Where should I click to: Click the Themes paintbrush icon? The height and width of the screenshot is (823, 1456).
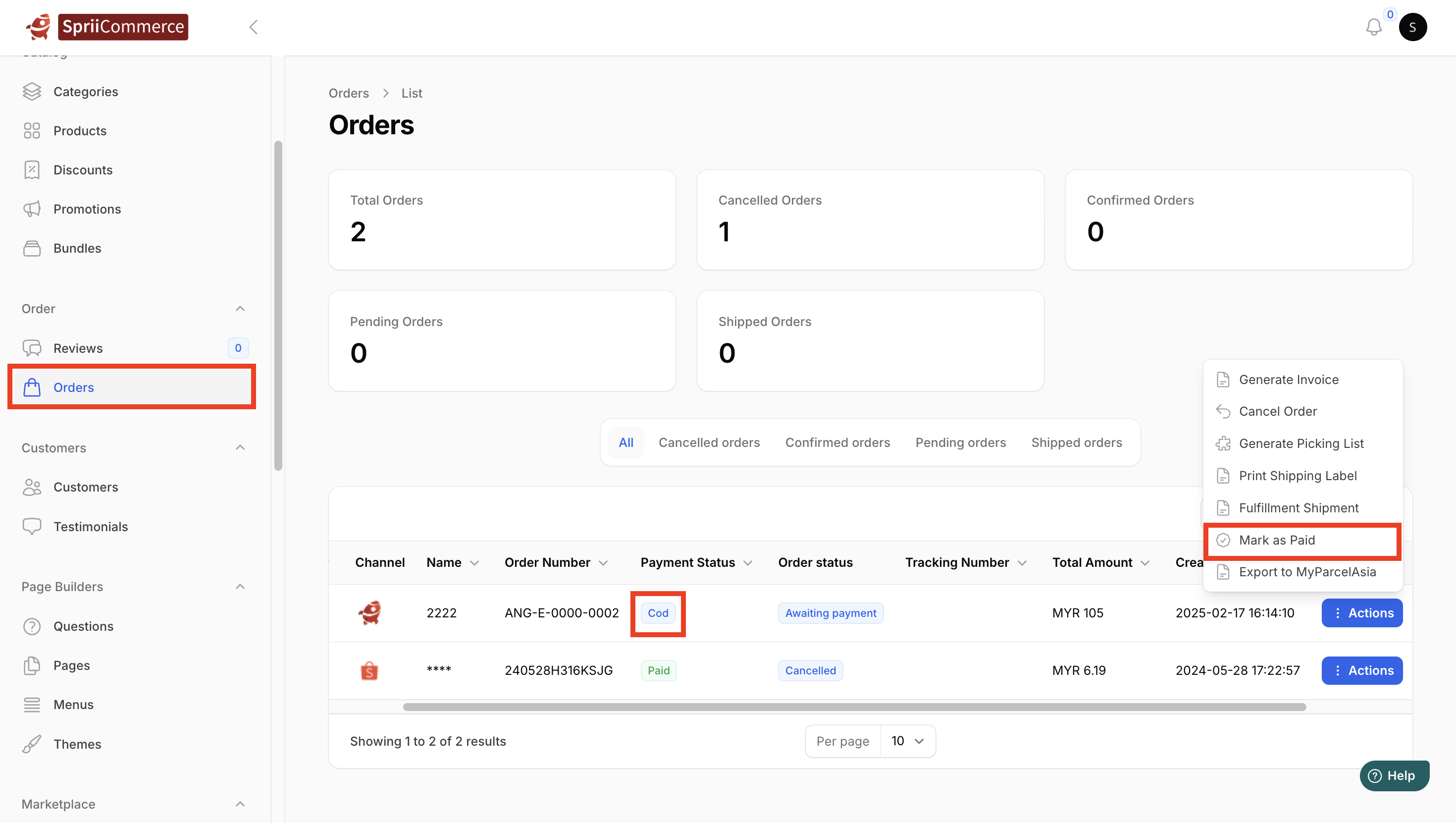pyautogui.click(x=32, y=744)
